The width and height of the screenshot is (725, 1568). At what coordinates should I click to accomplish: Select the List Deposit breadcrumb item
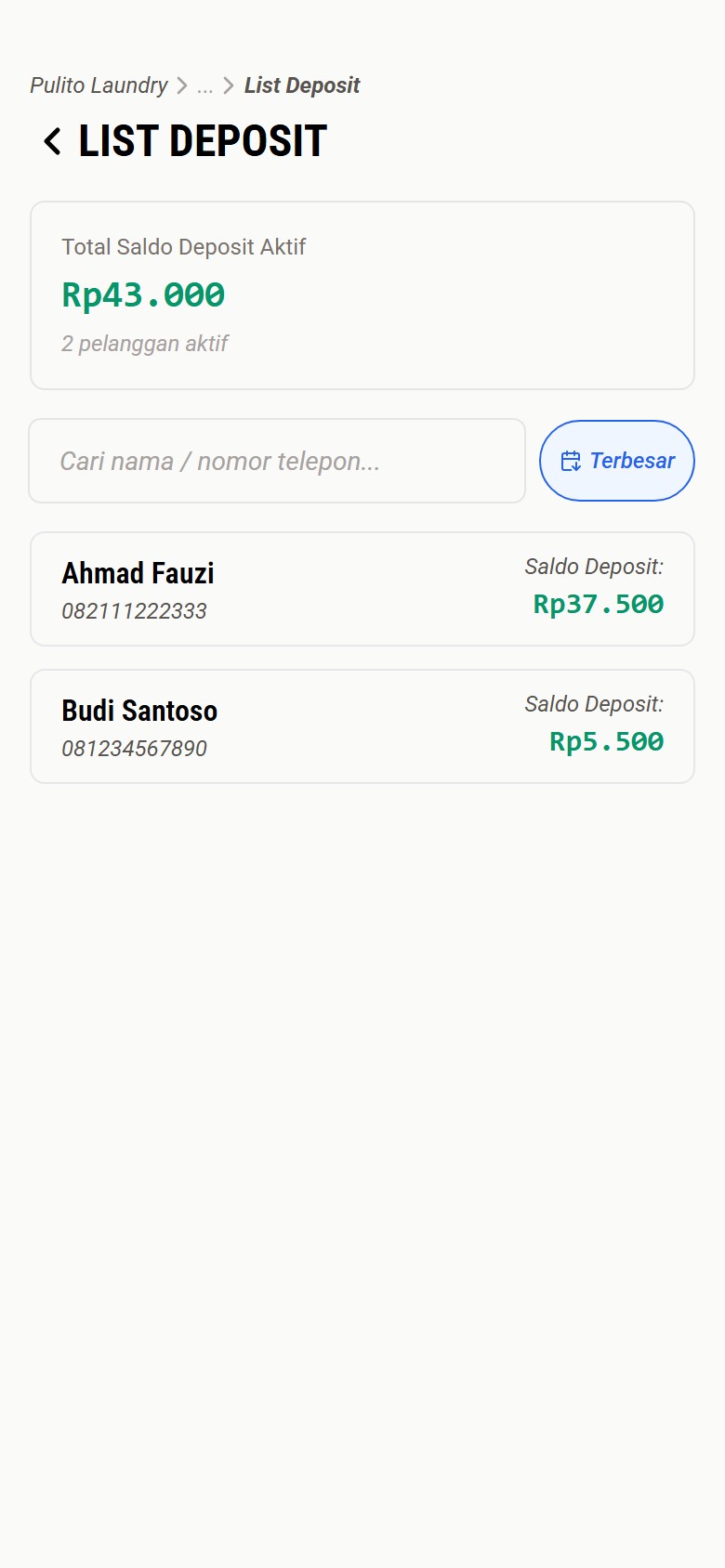[302, 85]
